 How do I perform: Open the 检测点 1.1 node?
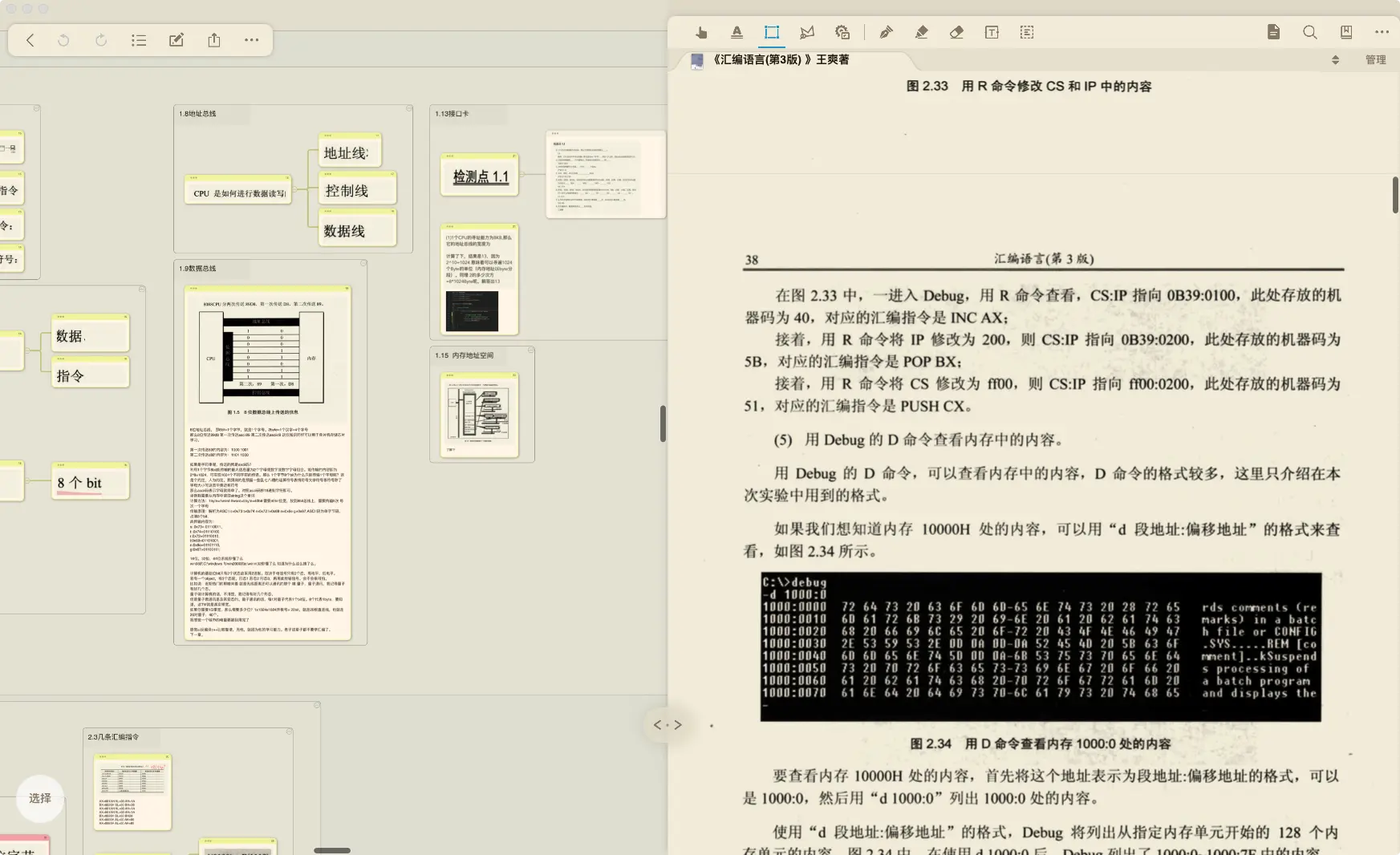tap(480, 176)
